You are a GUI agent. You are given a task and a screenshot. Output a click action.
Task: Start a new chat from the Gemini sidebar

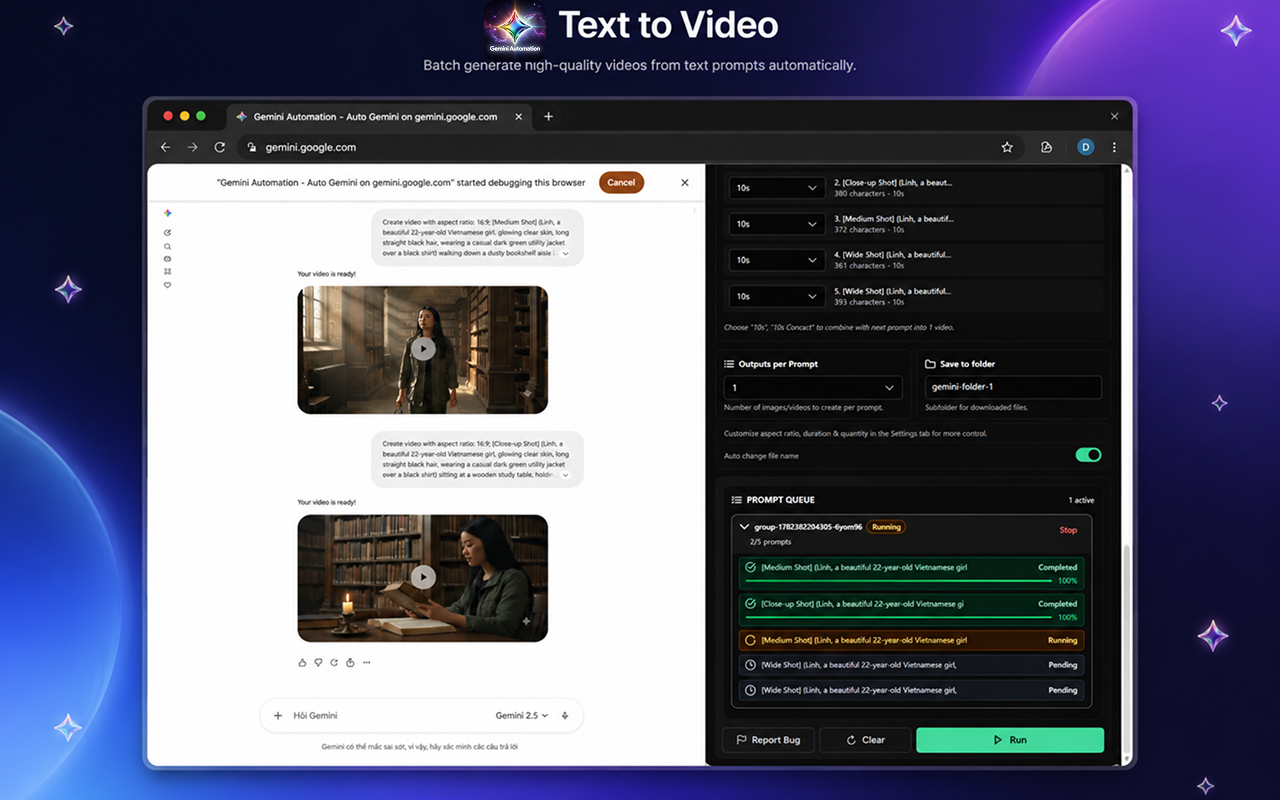point(167,232)
